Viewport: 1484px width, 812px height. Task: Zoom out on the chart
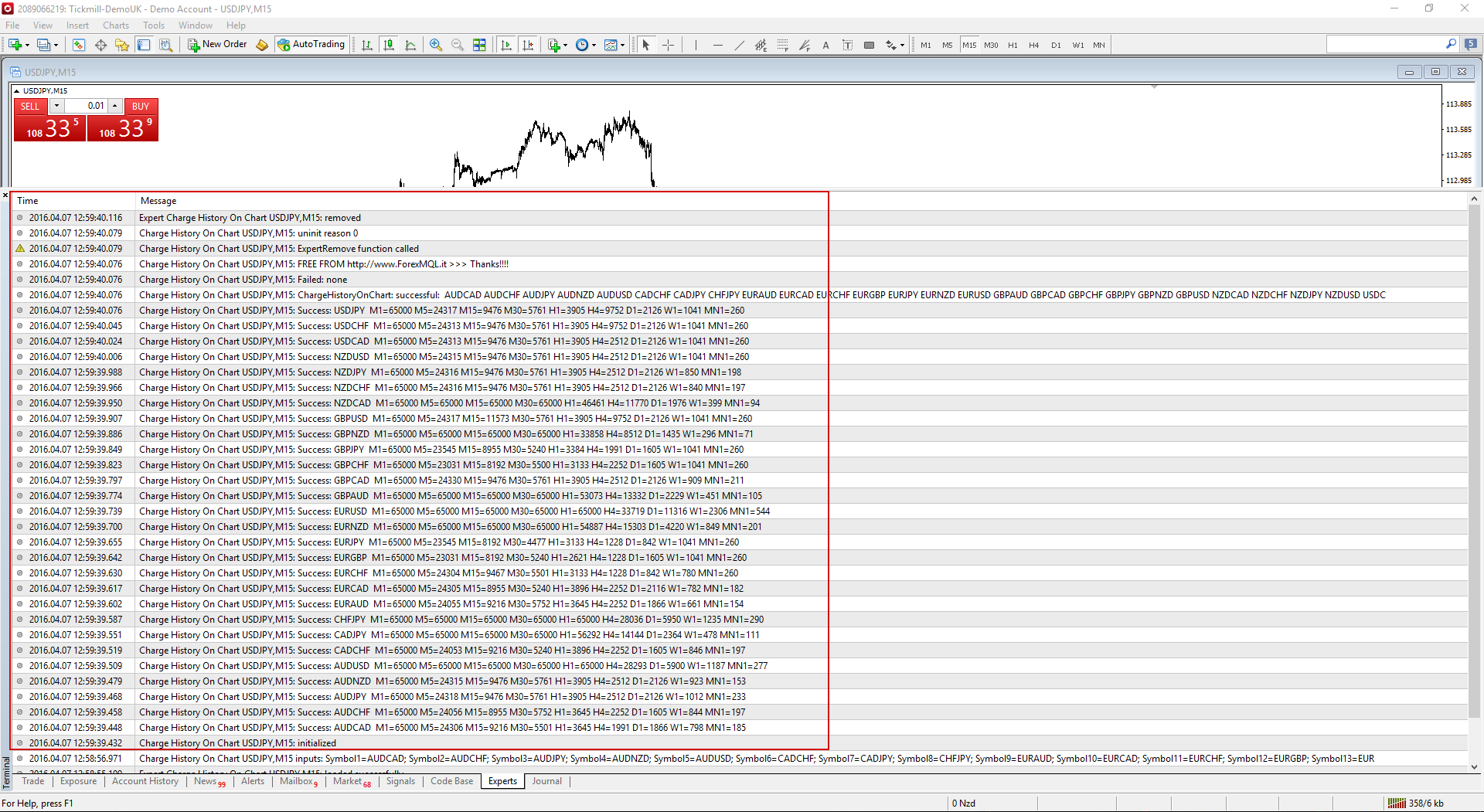(x=458, y=45)
